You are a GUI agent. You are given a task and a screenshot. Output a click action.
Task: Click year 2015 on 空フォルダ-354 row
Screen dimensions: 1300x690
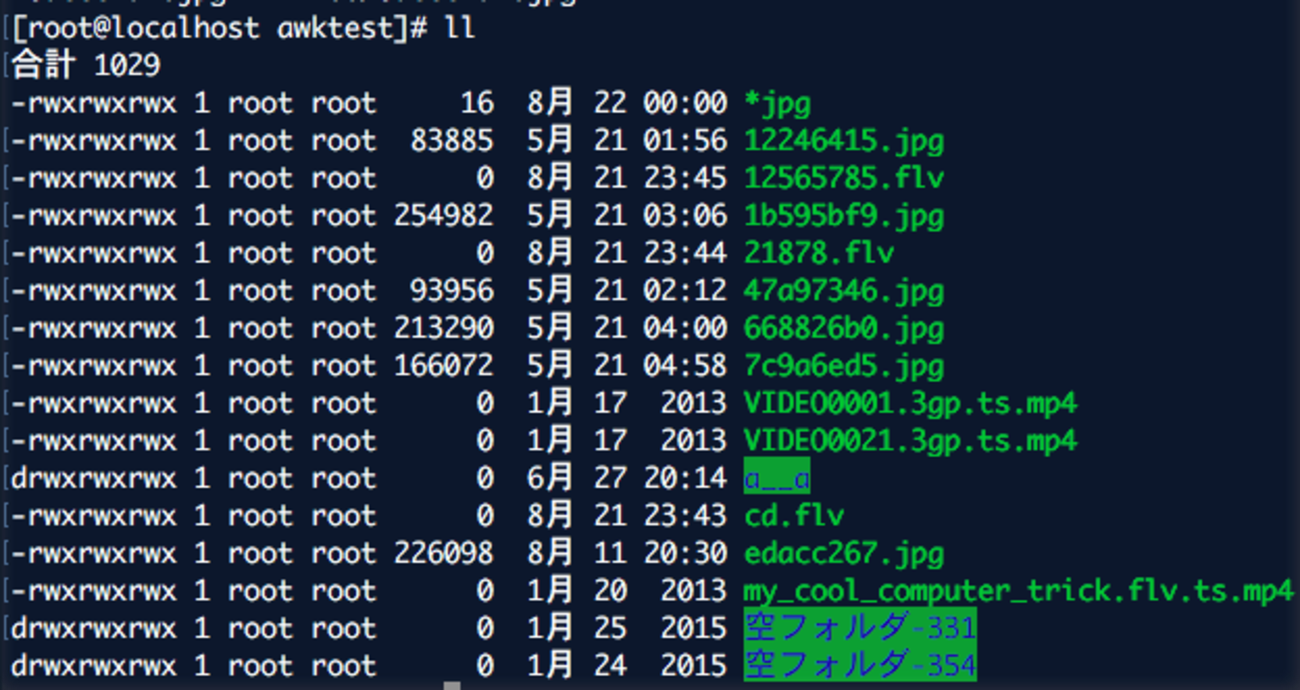(694, 665)
